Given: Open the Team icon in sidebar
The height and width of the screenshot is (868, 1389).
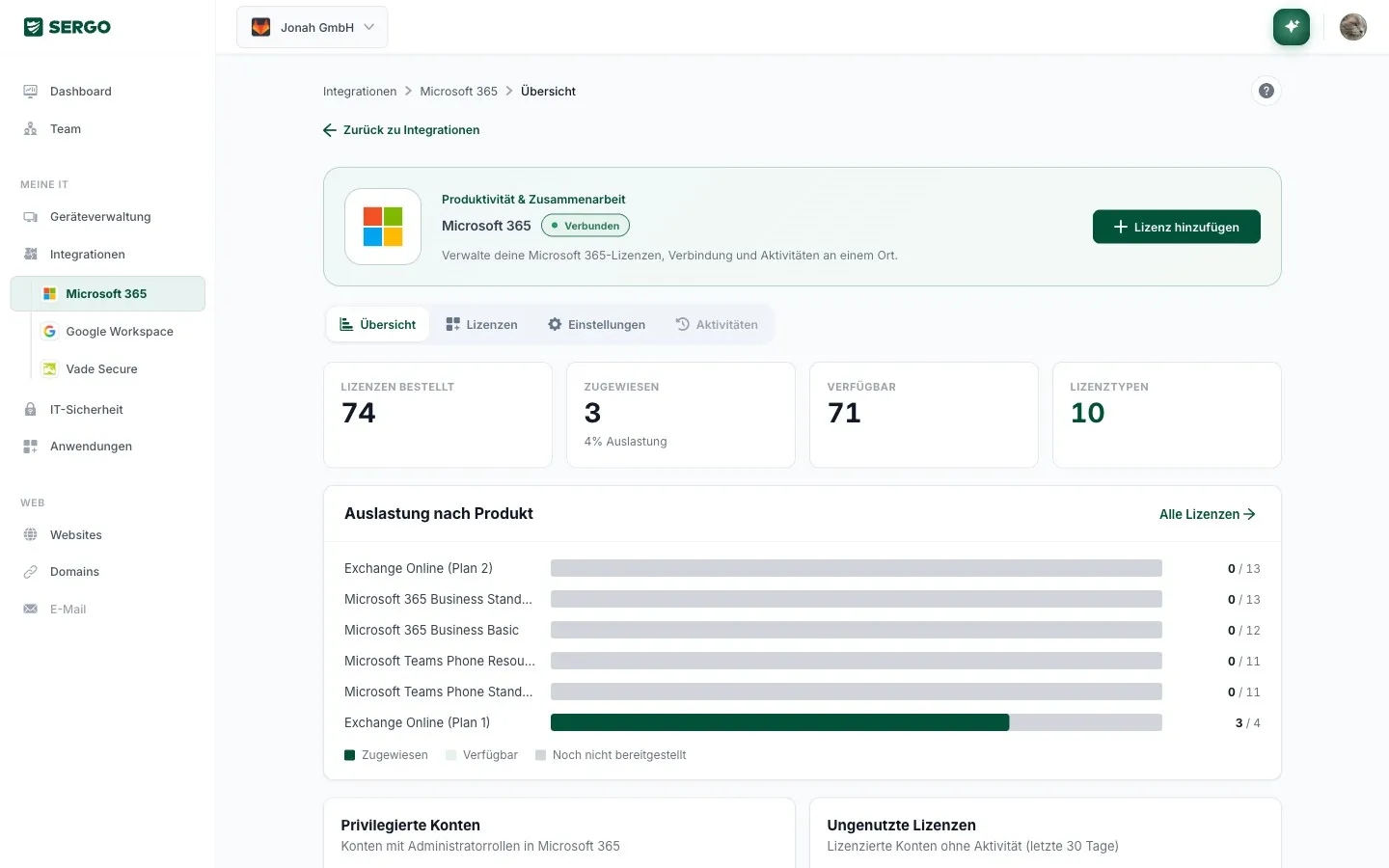Looking at the screenshot, I should (x=30, y=129).
